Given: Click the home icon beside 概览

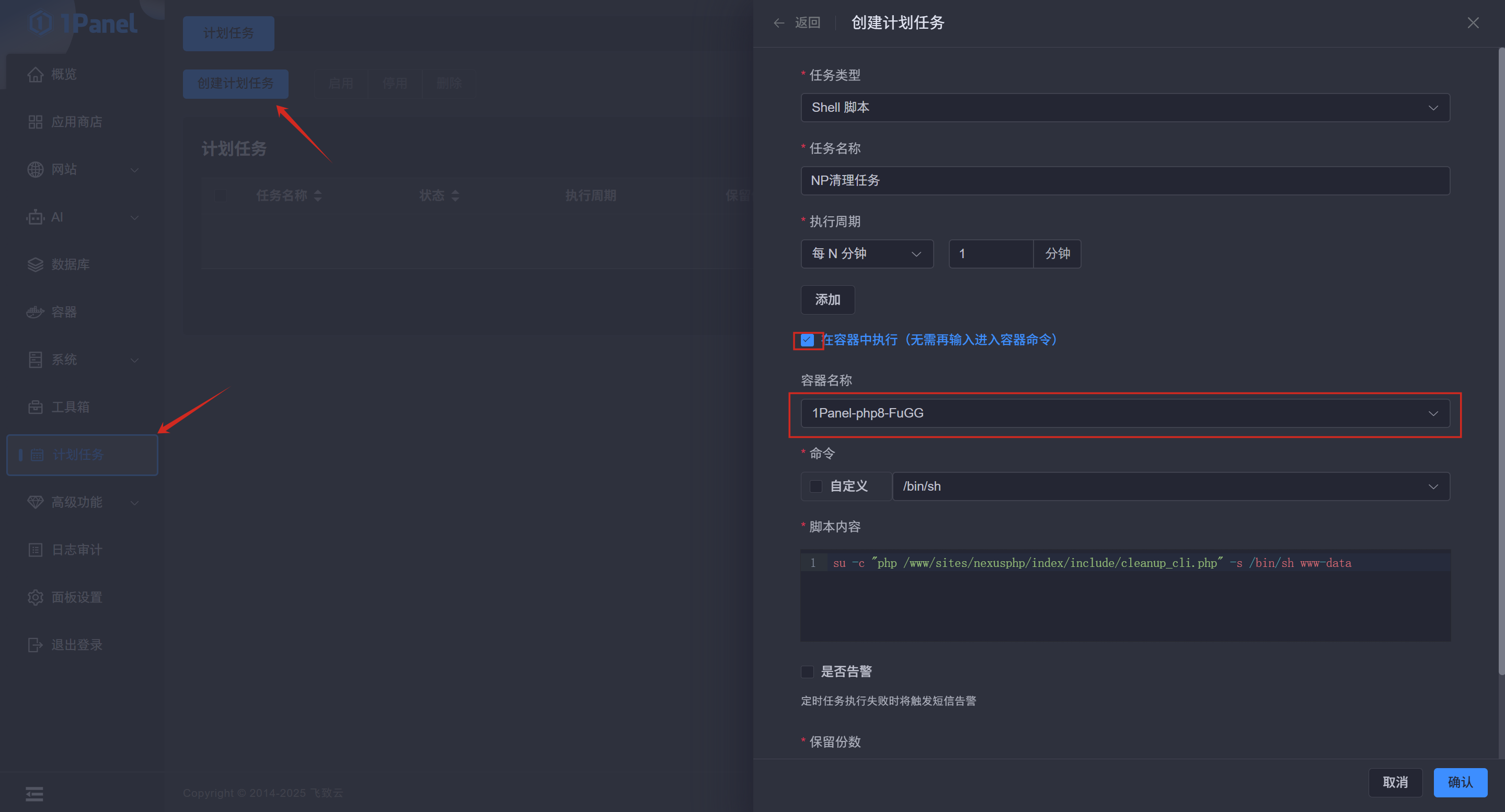Looking at the screenshot, I should [35, 75].
